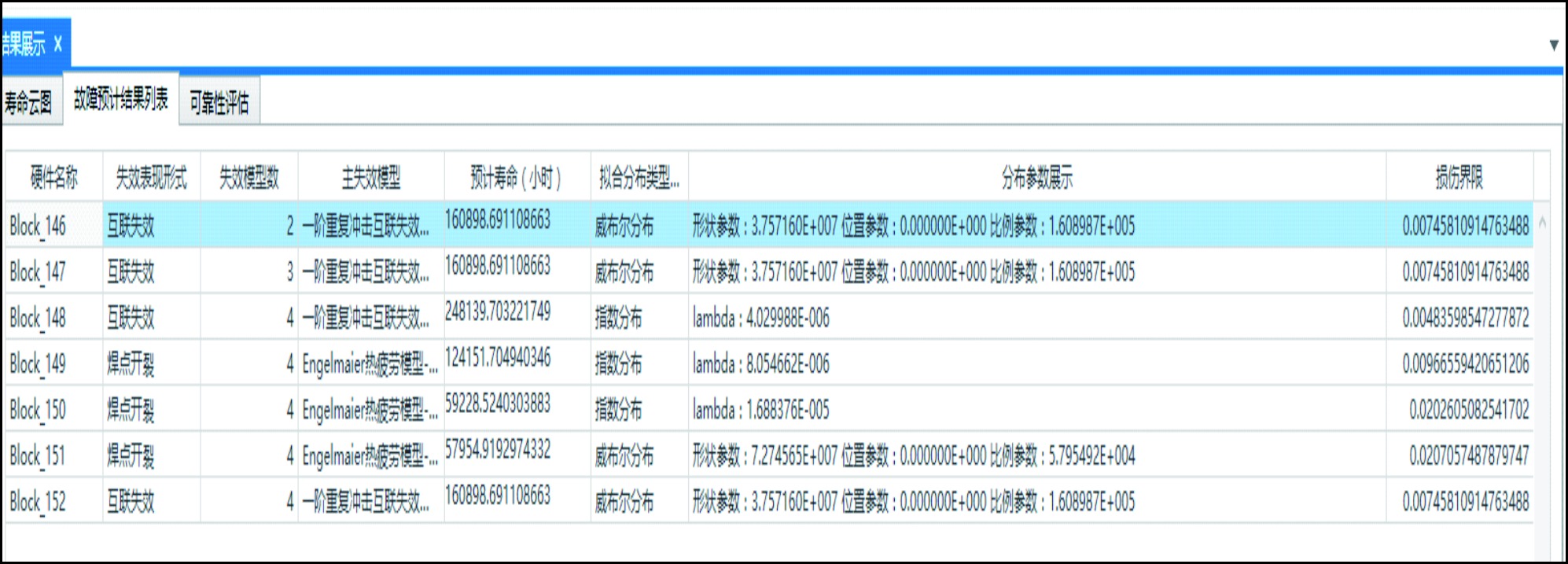This screenshot has height=564, width=1568.
Task: Select the 故障预计结果列表 tab
Action: pyautogui.click(x=121, y=99)
